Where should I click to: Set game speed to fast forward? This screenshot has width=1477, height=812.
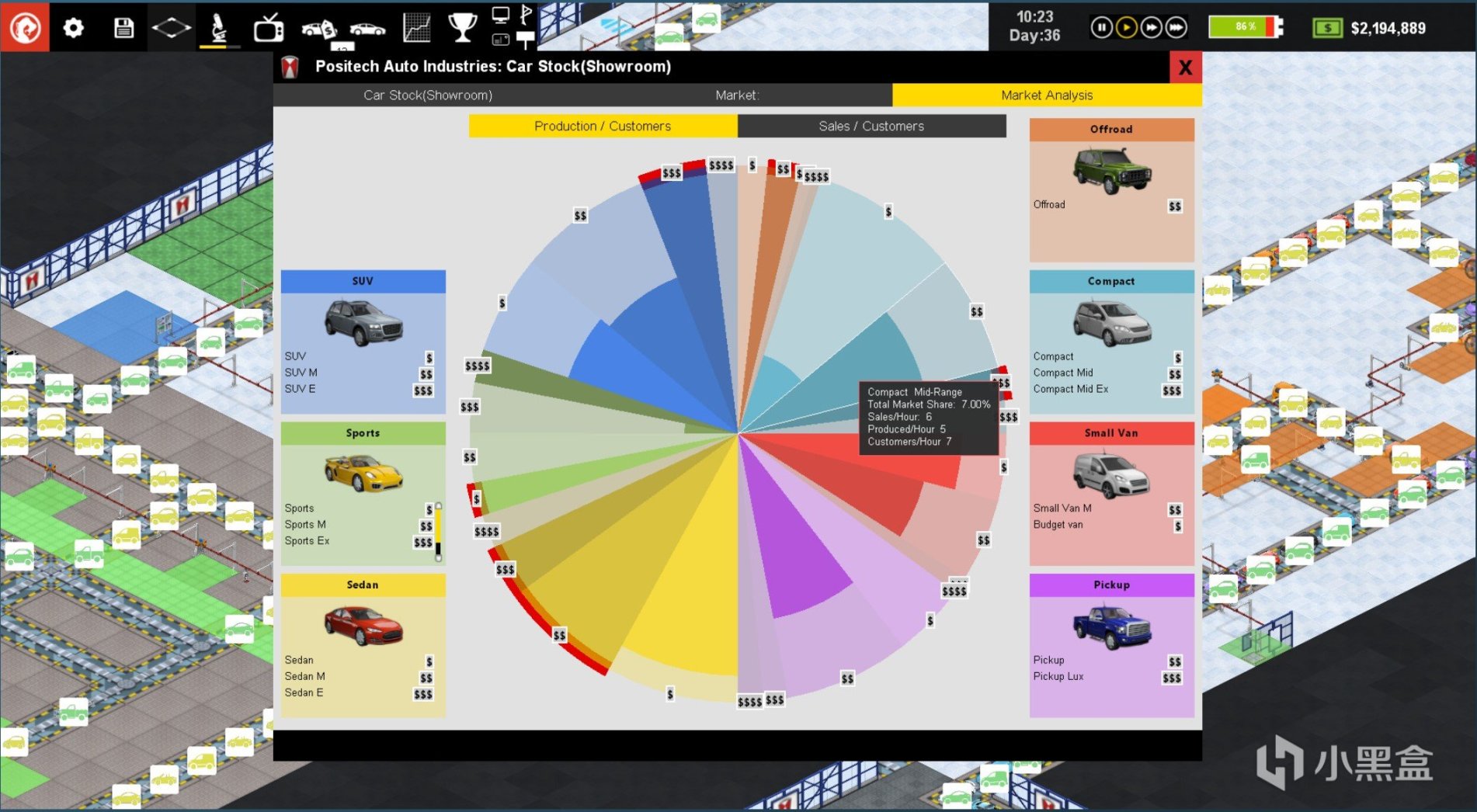[x=1151, y=28]
